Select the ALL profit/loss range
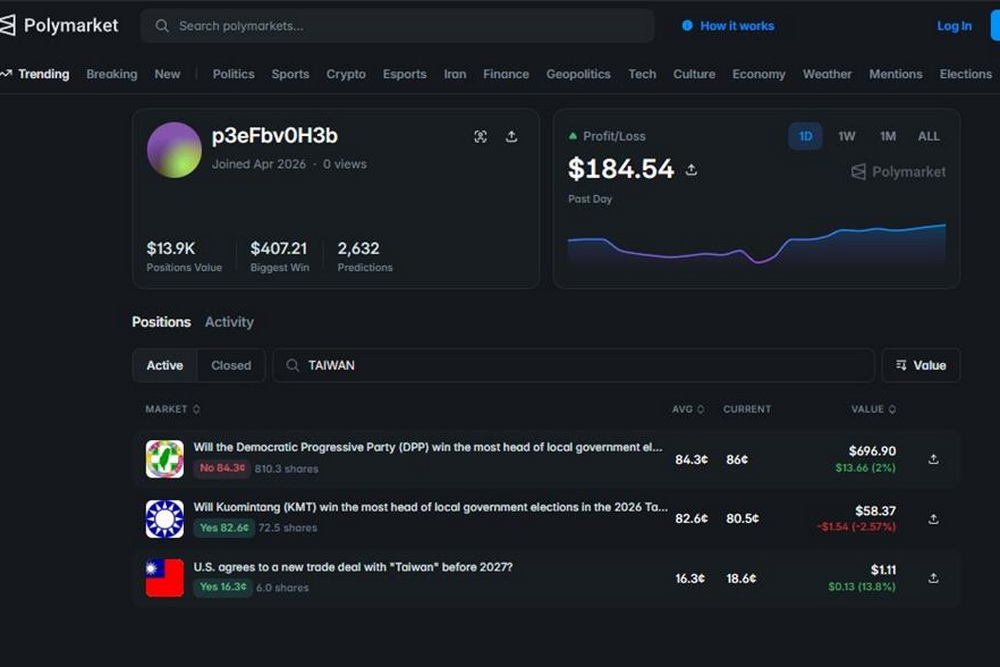Image resolution: width=1000 pixels, height=667 pixels. (929, 136)
